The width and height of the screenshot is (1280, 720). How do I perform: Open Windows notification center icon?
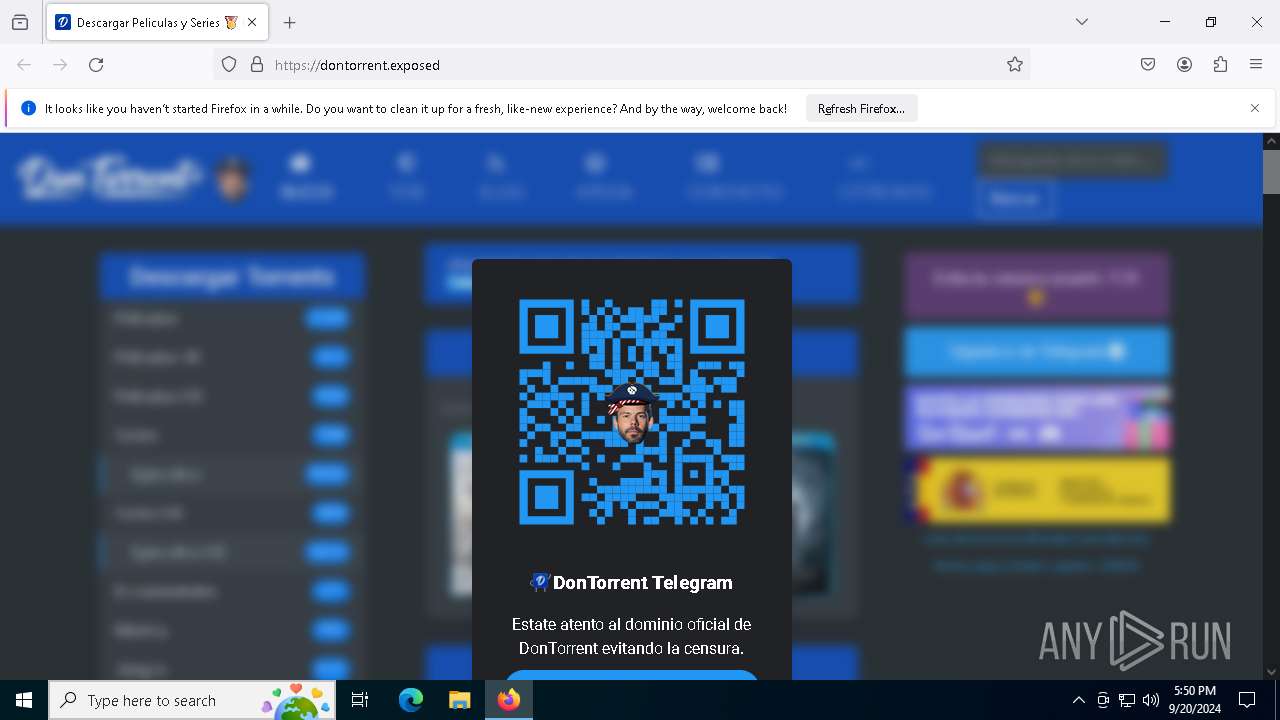pyautogui.click(x=1247, y=700)
